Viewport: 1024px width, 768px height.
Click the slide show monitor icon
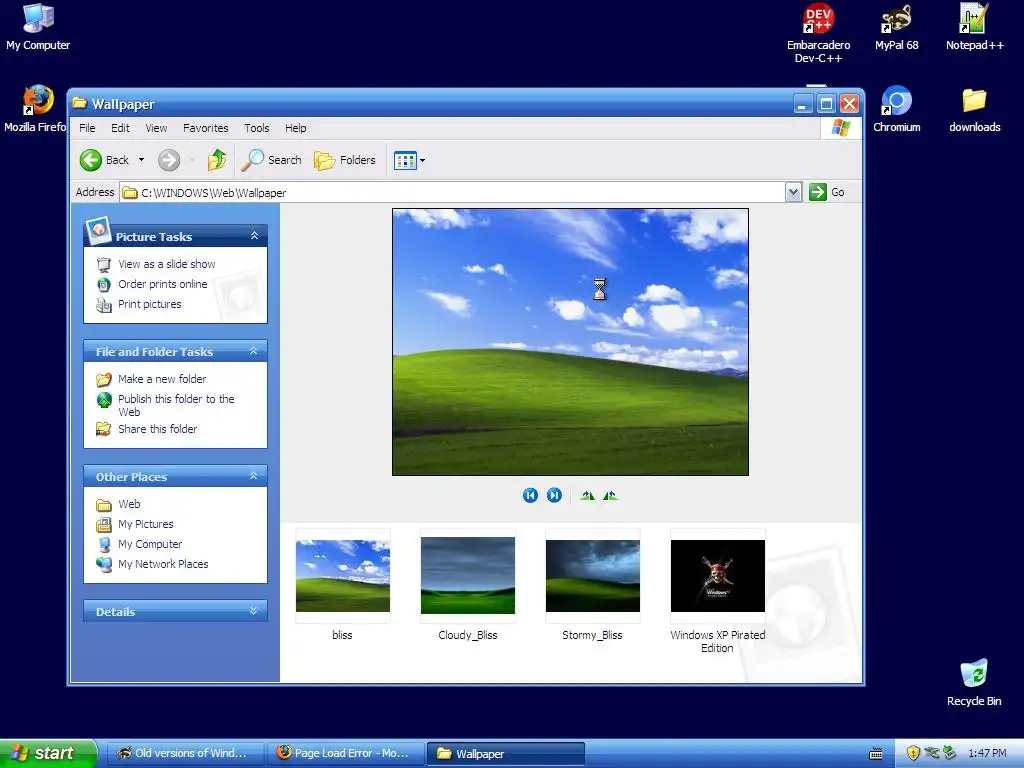coord(104,264)
